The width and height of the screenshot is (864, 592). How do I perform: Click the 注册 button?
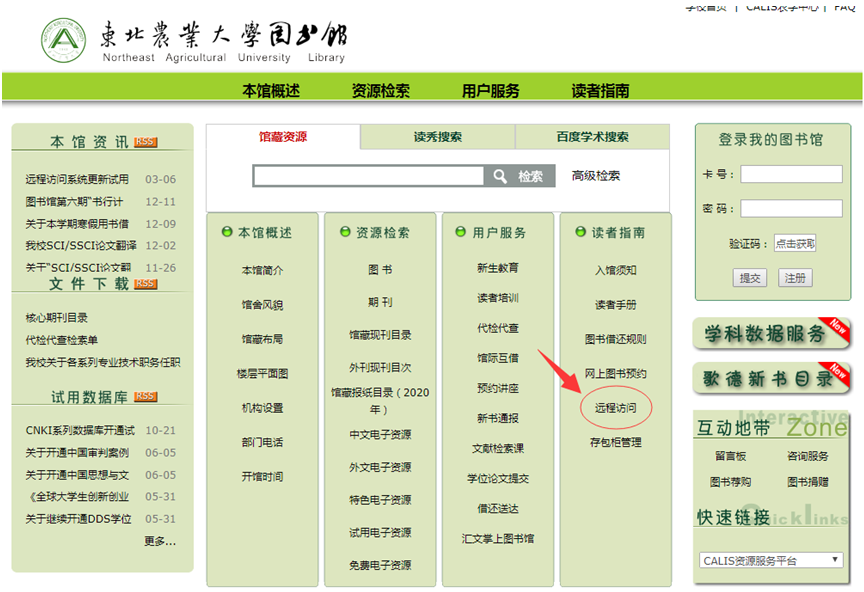[x=794, y=278]
